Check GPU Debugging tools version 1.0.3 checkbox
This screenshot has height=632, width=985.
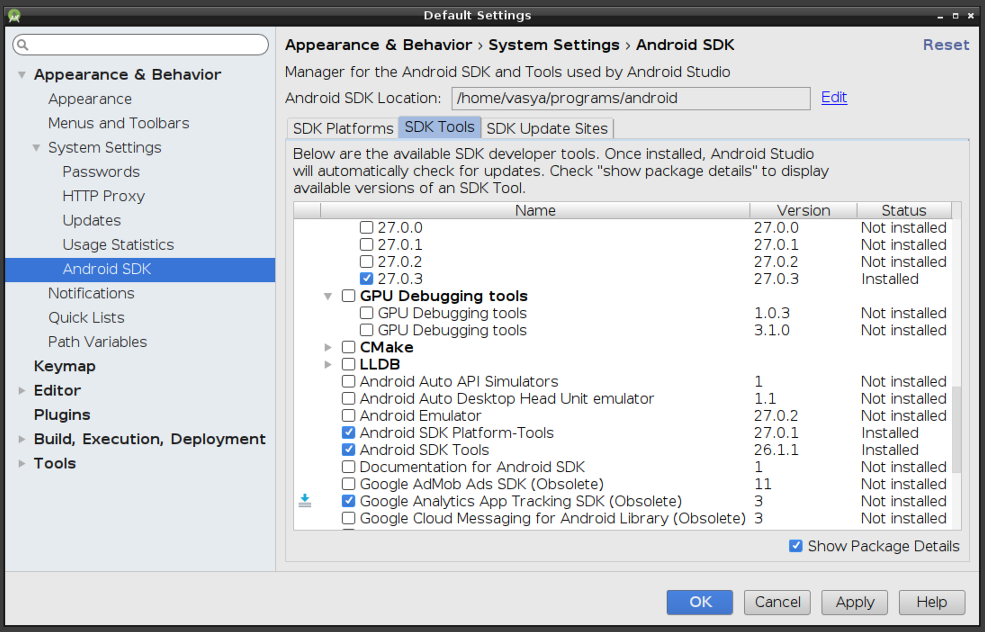(366, 313)
